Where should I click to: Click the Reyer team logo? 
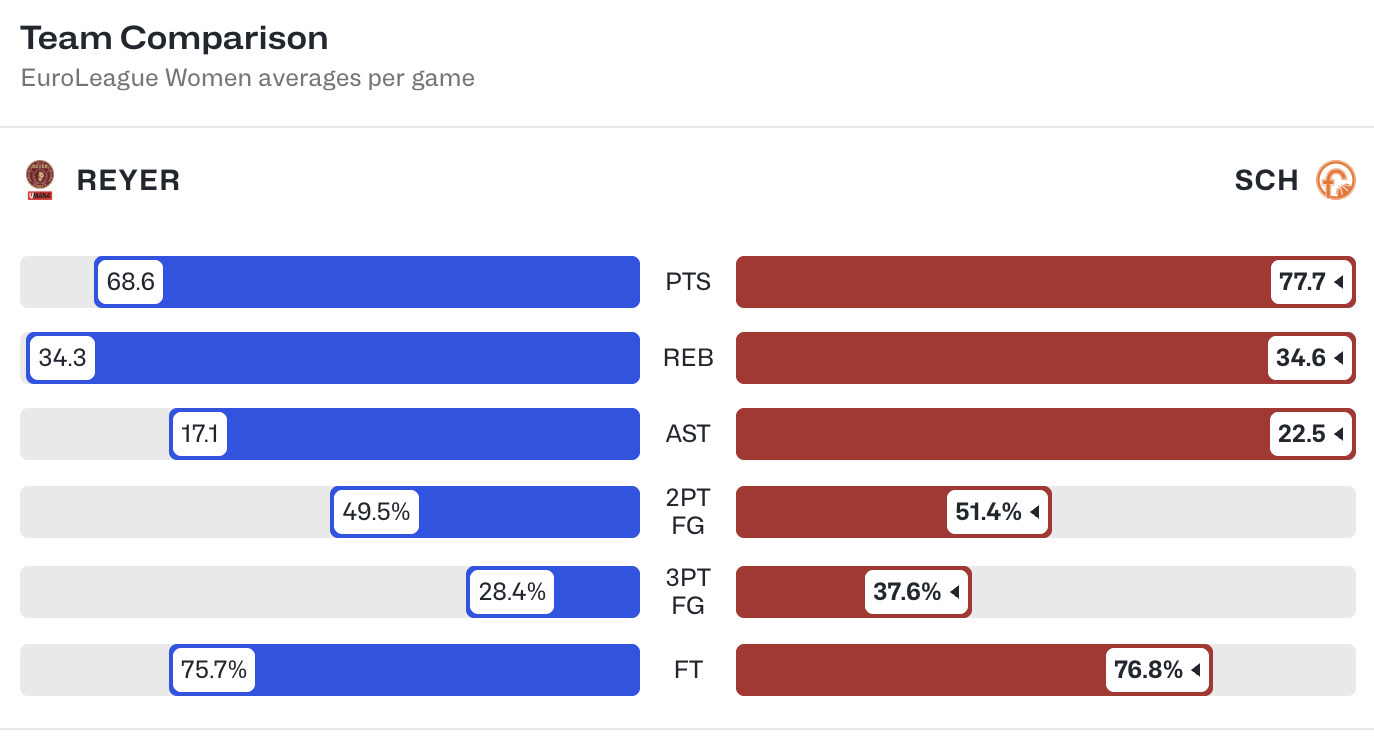pos(39,180)
